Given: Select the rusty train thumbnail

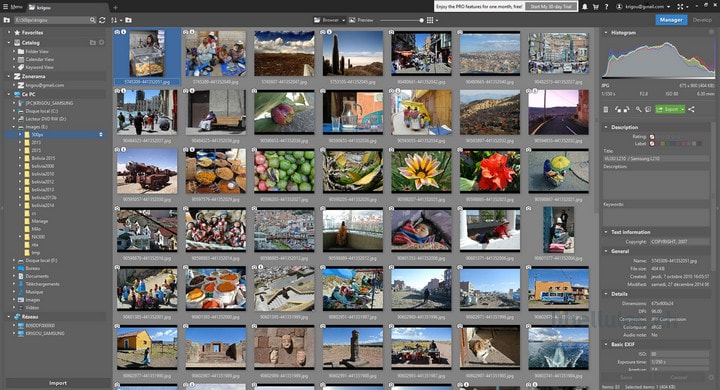Looking at the screenshot, I should [x=147, y=170].
